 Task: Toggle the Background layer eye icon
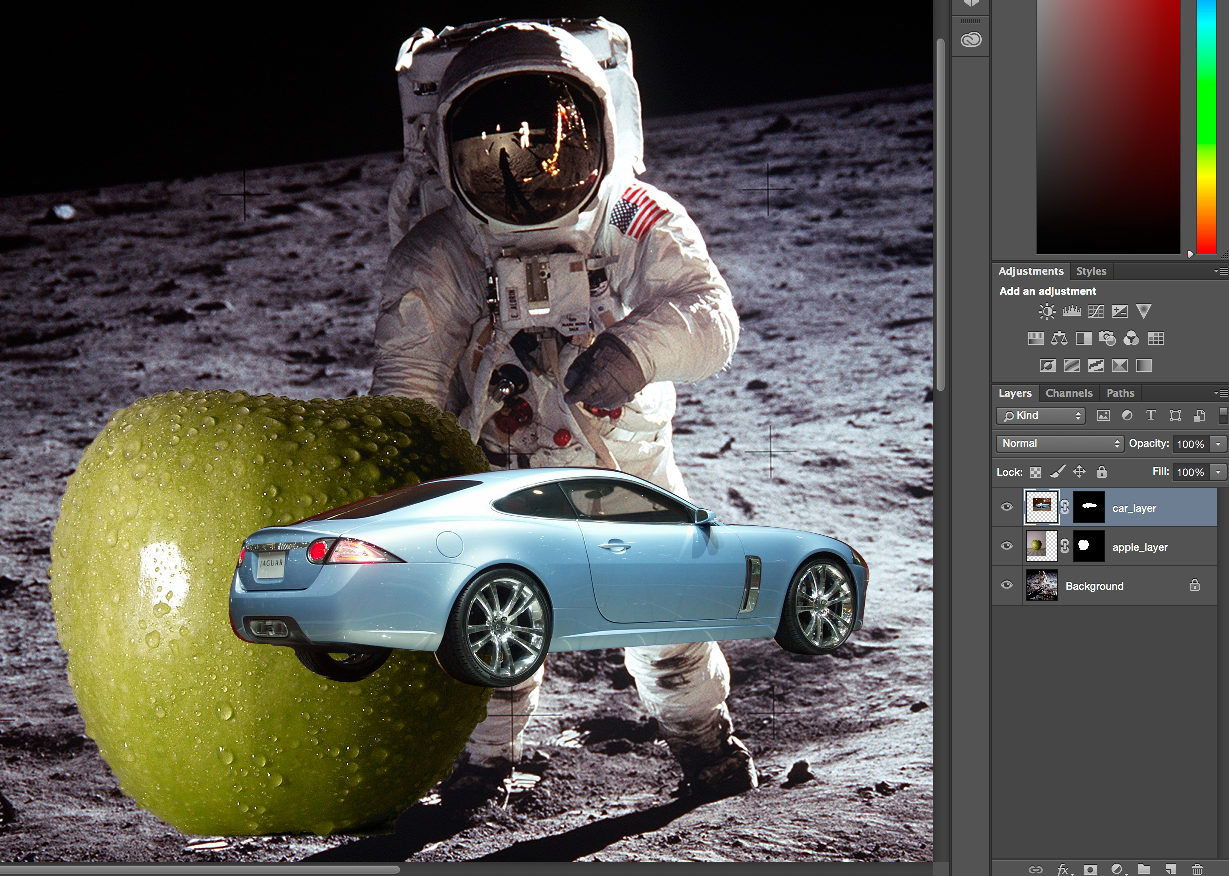(1007, 586)
